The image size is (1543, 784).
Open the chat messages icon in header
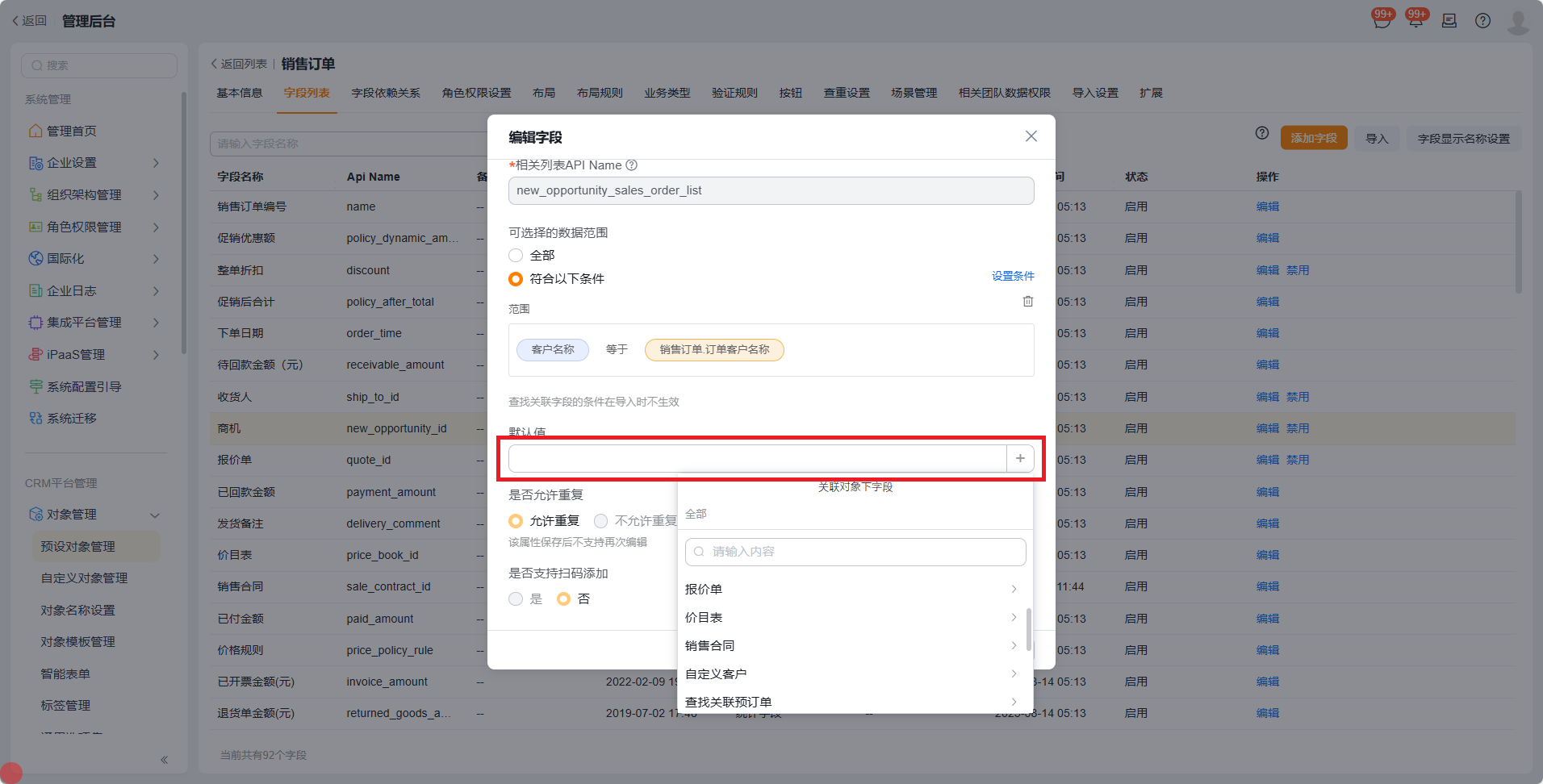(x=1382, y=21)
